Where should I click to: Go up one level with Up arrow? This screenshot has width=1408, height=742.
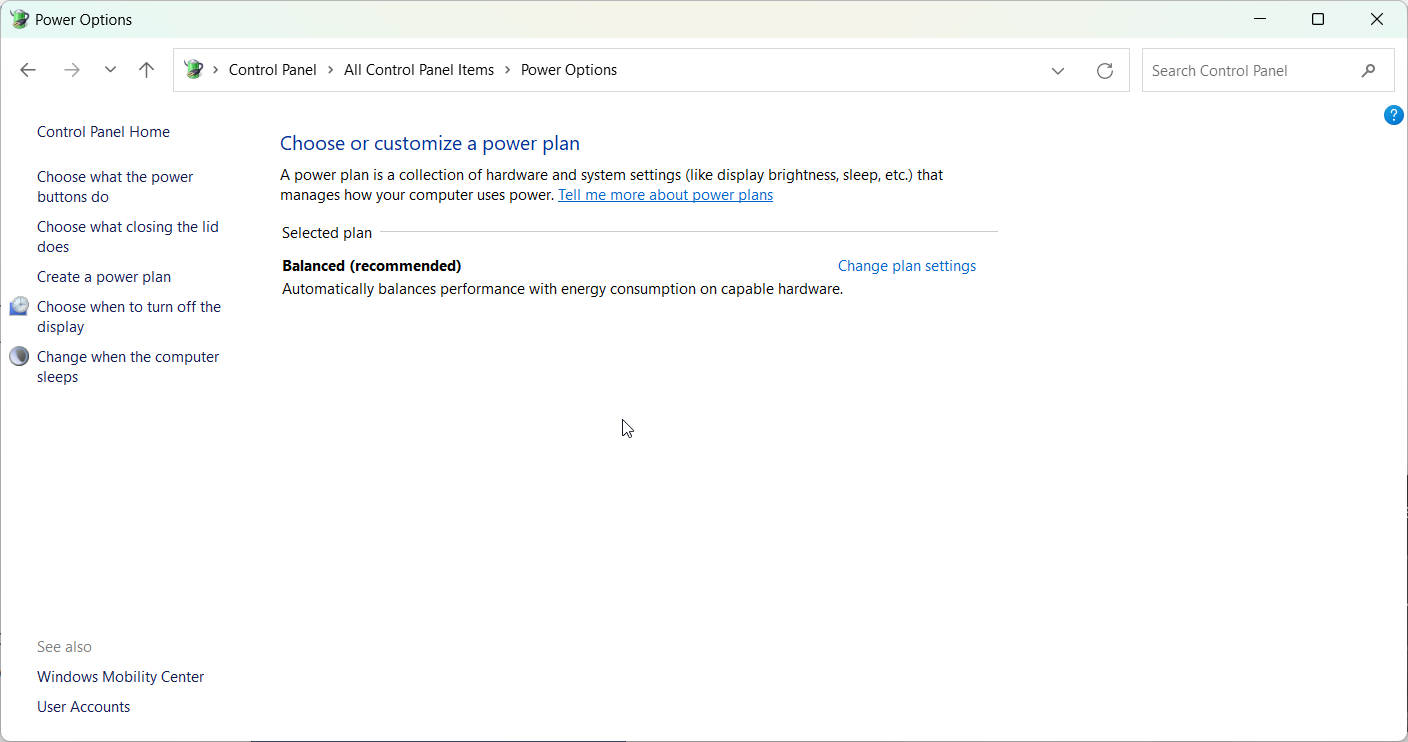(x=147, y=70)
